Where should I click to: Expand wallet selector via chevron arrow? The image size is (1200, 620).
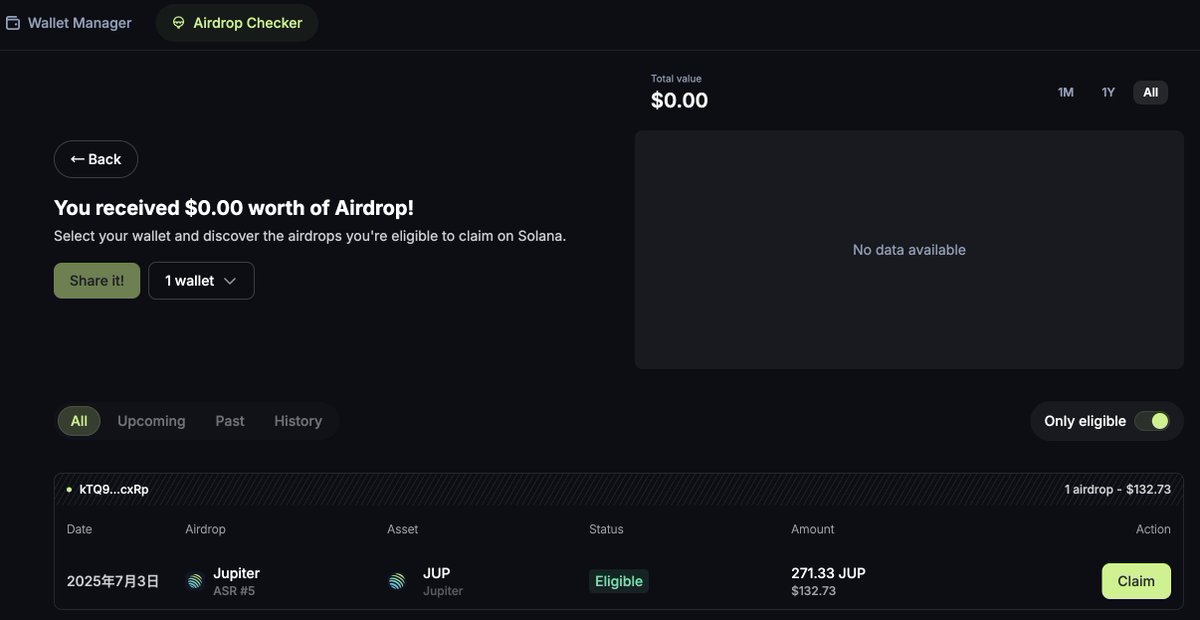230,281
